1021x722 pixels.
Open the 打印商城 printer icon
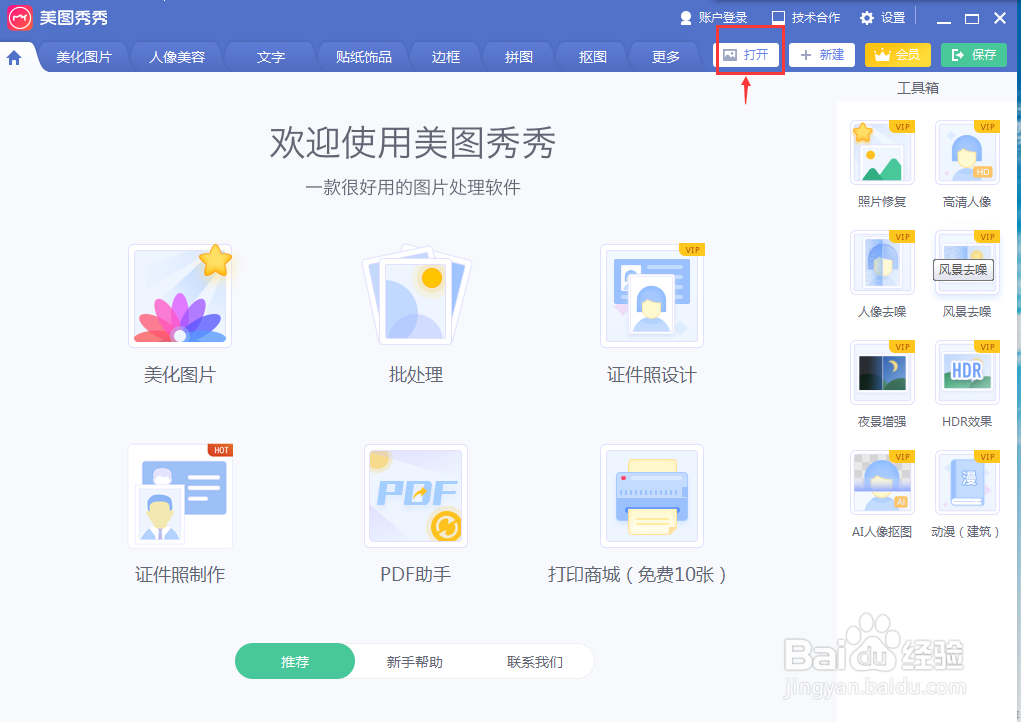[x=652, y=496]
